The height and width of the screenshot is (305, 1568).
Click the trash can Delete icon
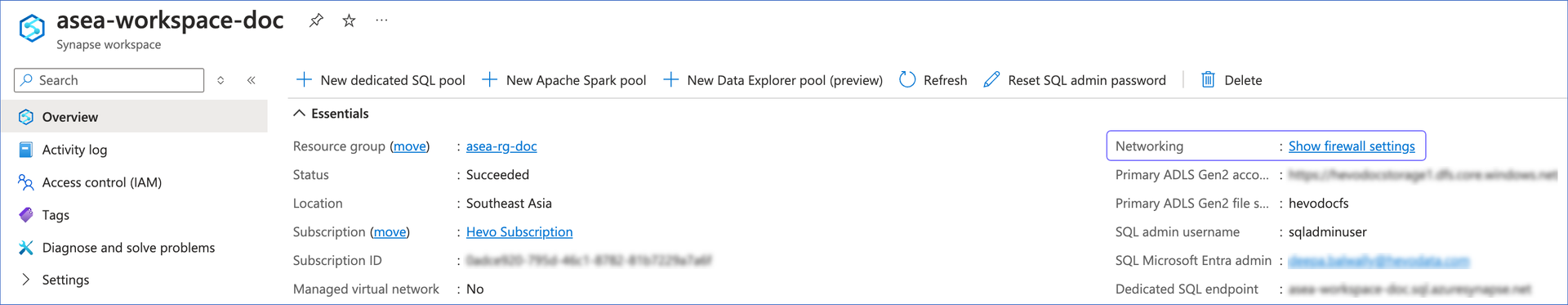pos(1208,79)
